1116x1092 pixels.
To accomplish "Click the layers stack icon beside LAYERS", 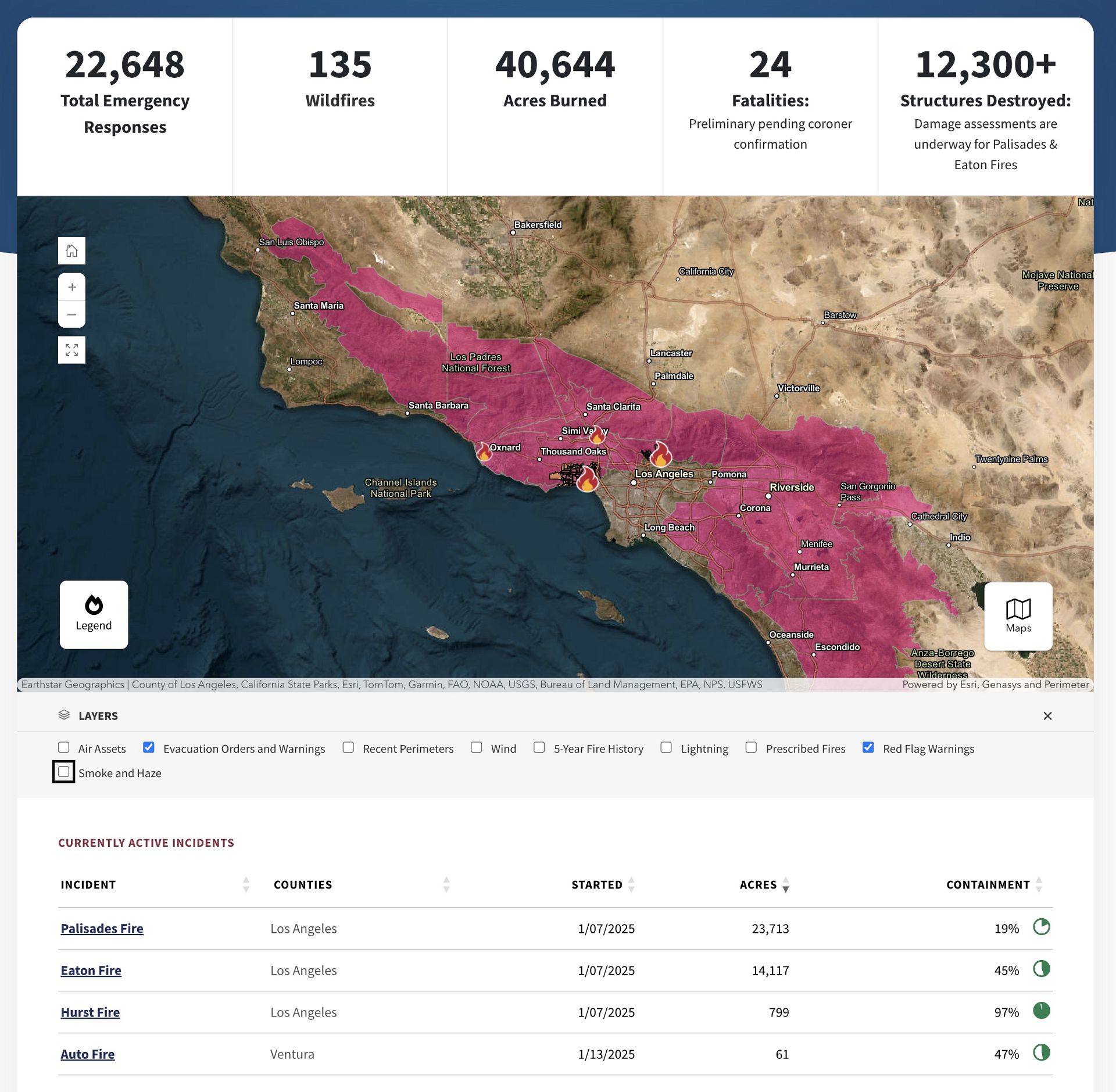I will 64,715.
